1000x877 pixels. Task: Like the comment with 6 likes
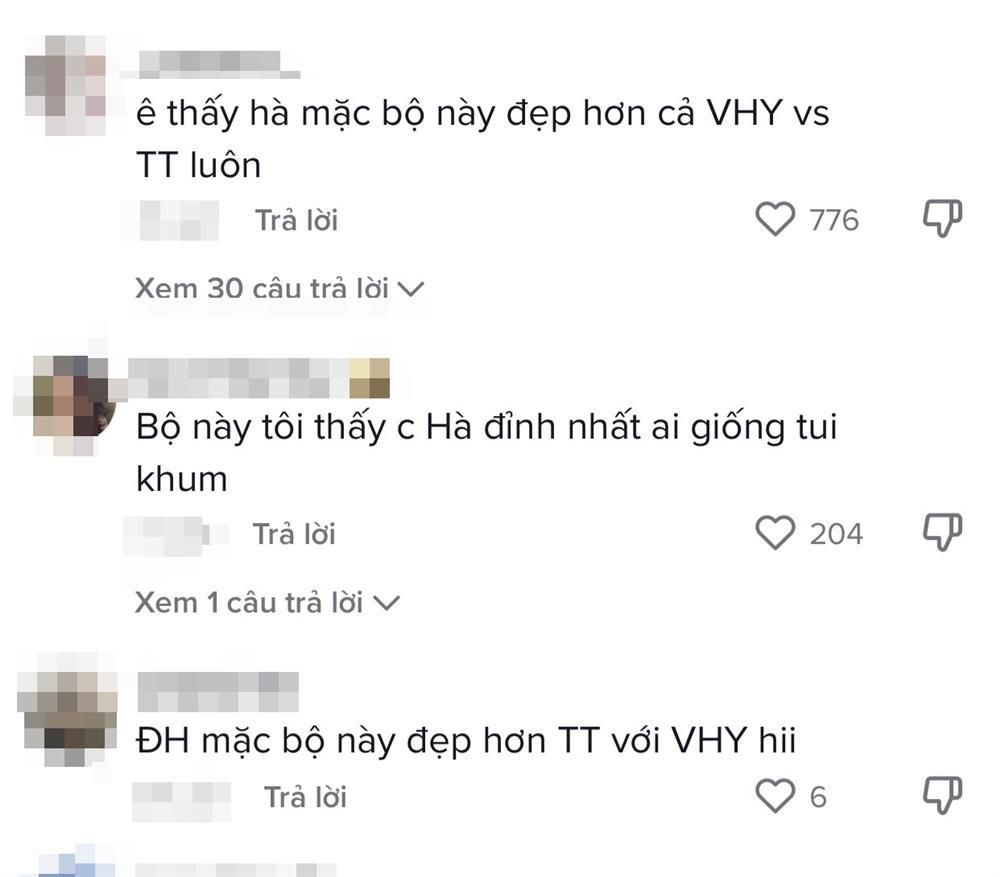[x=775, y=796]
